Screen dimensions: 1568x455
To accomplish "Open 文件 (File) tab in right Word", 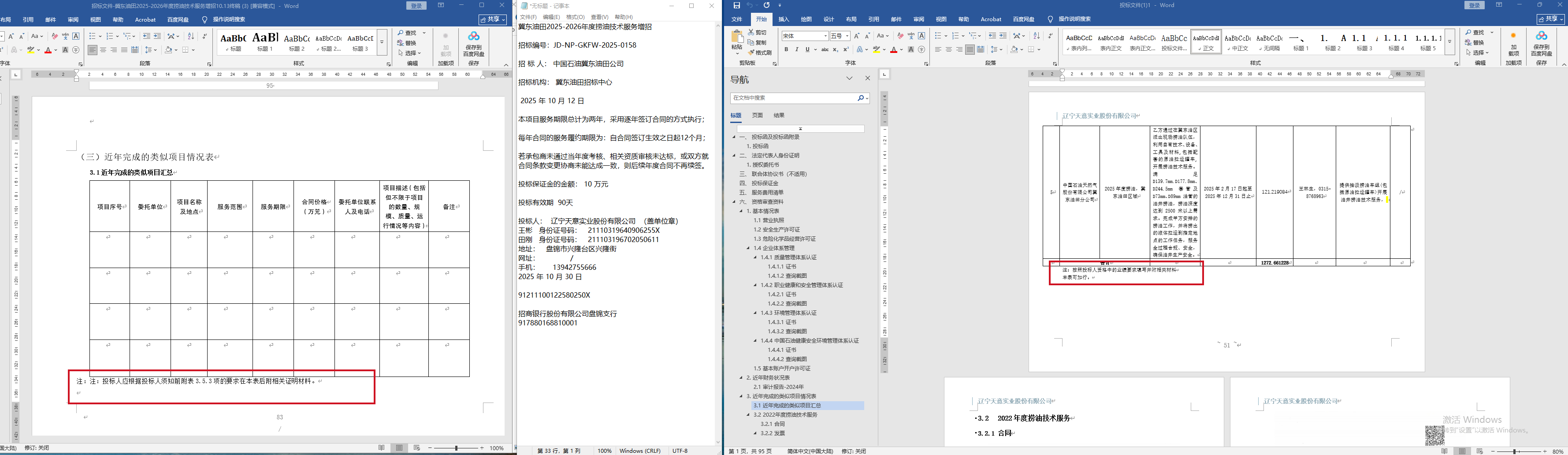I will [736, 19].
